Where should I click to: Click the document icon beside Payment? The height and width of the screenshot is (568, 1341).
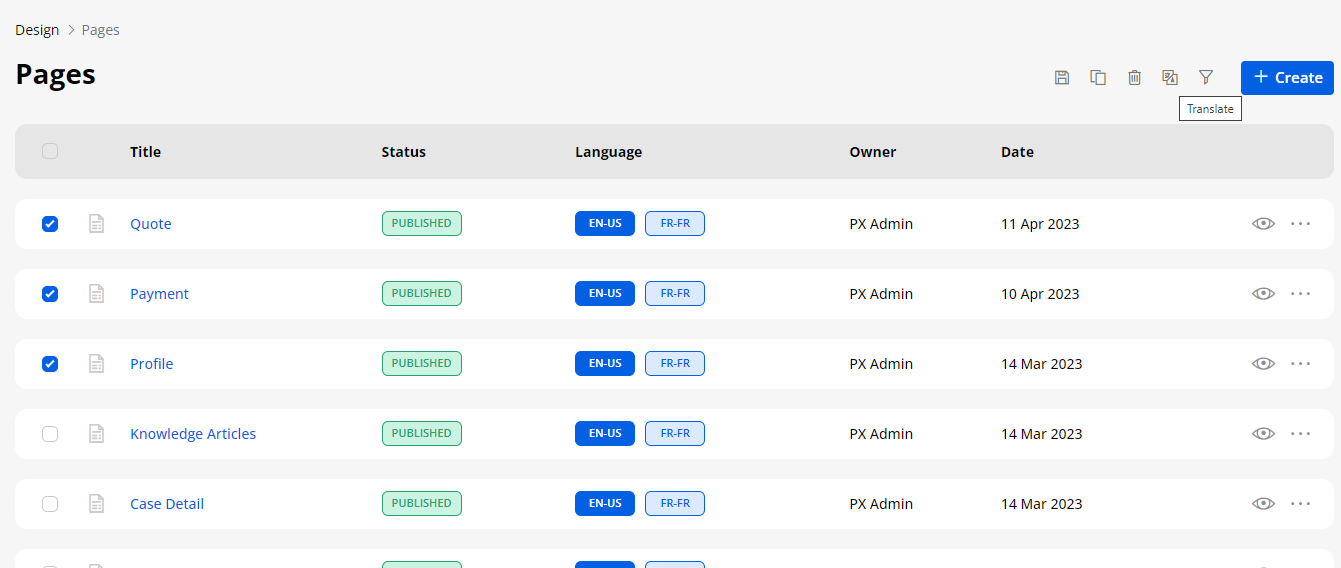pos(97,294)
